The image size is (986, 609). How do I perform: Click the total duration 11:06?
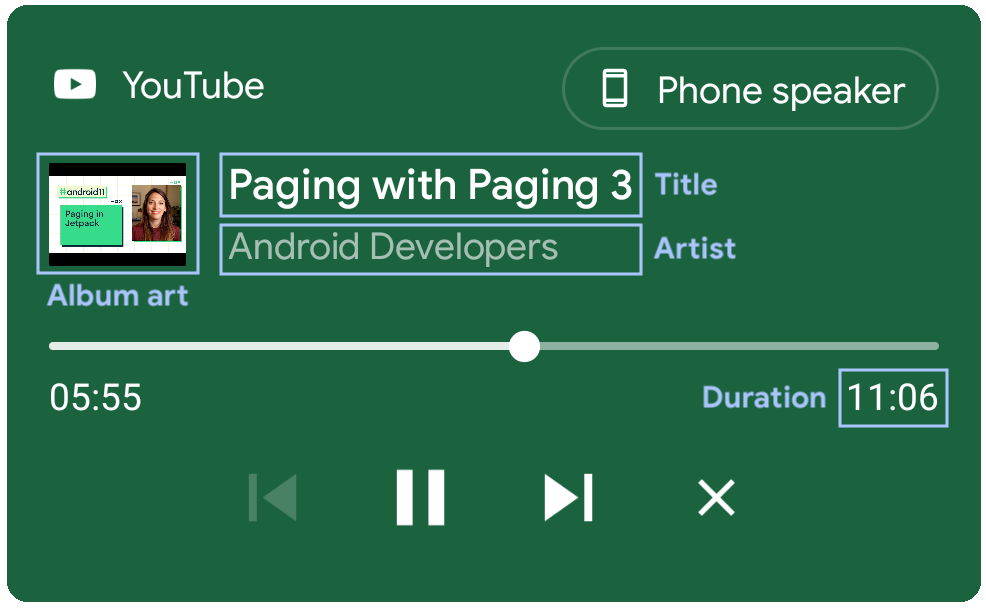893,398
